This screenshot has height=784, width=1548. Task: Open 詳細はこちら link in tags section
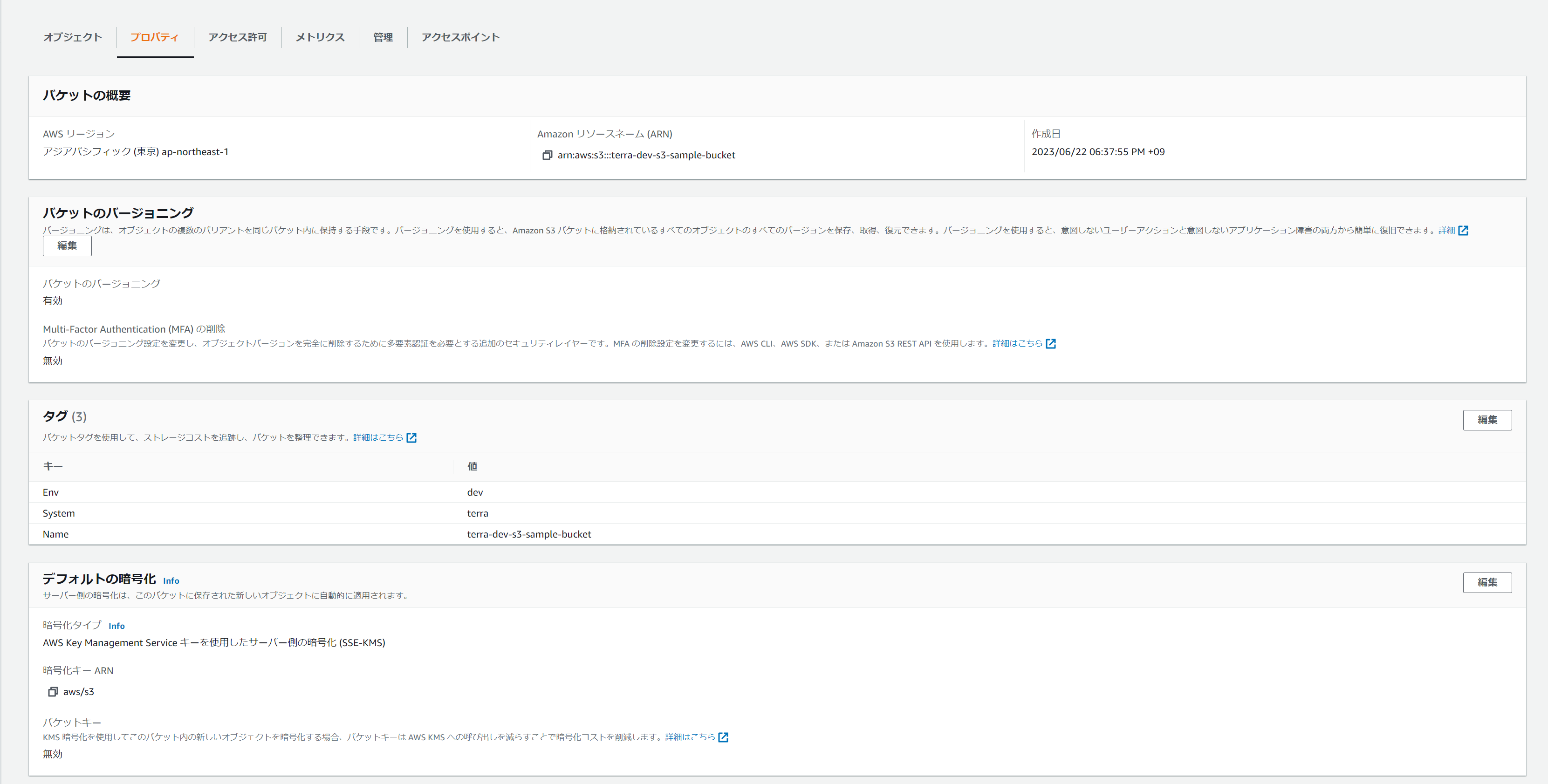click(x=378, y=437)
